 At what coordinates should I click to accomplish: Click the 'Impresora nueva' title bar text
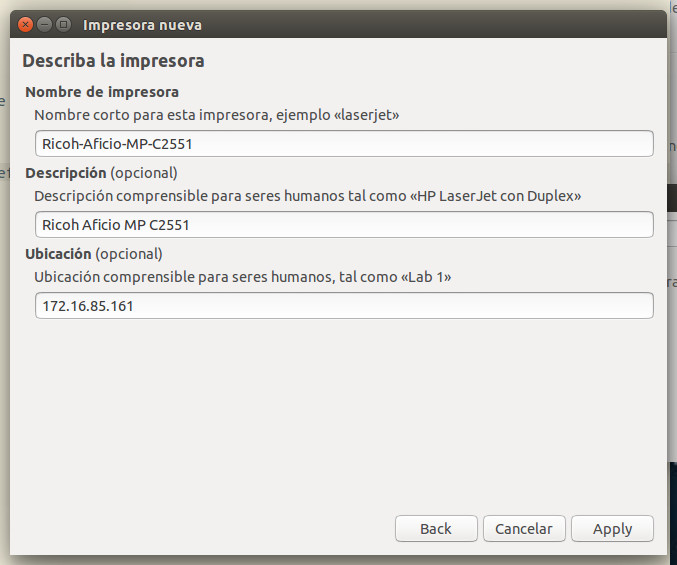tap(142, 25)
